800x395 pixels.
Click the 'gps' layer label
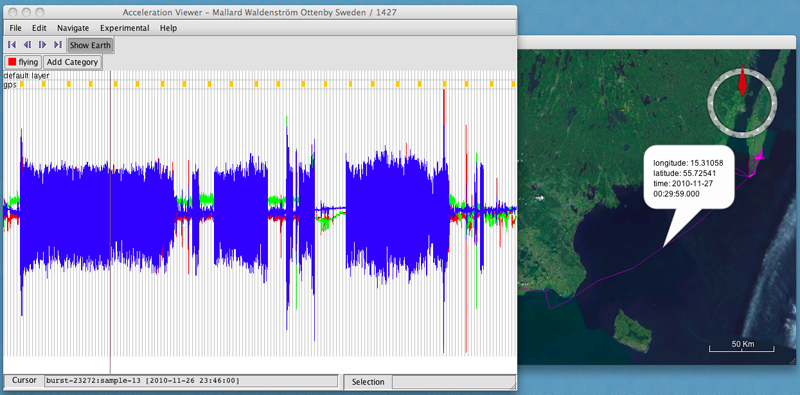[x=10, y=84]
